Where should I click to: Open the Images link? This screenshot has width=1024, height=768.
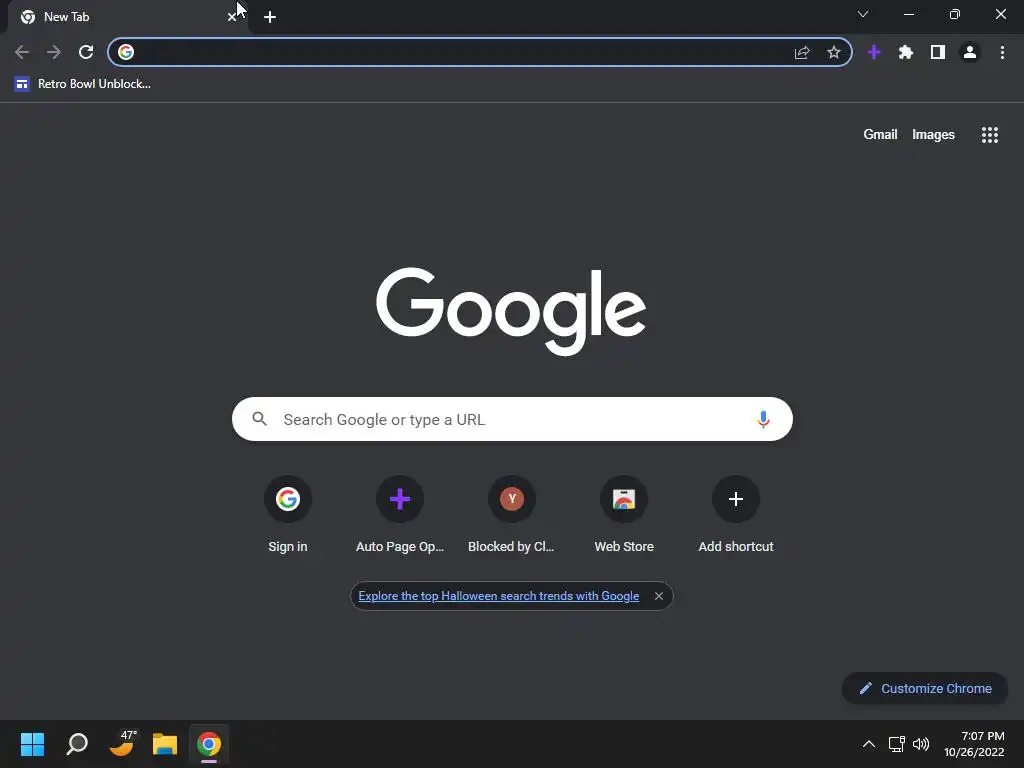tap(933, 135)
